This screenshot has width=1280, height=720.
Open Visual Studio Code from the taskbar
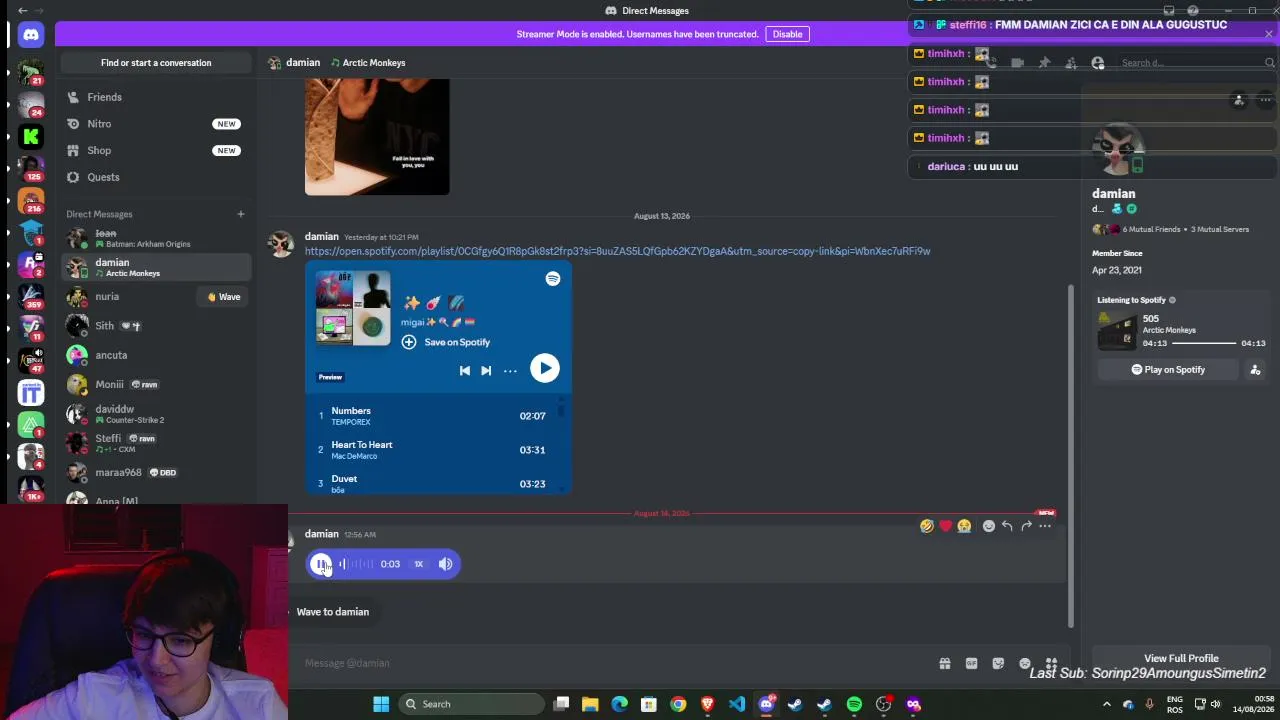click(x=737, y=704)
